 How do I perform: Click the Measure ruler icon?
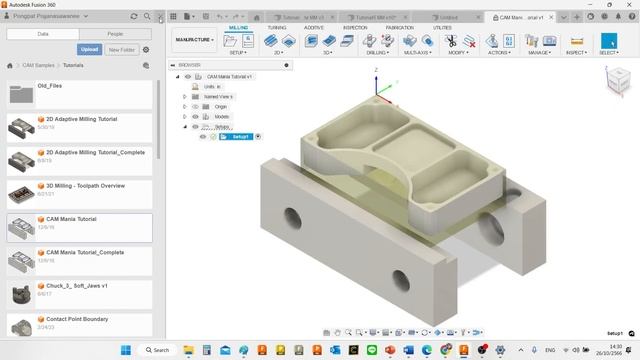[x=577, y=41]
